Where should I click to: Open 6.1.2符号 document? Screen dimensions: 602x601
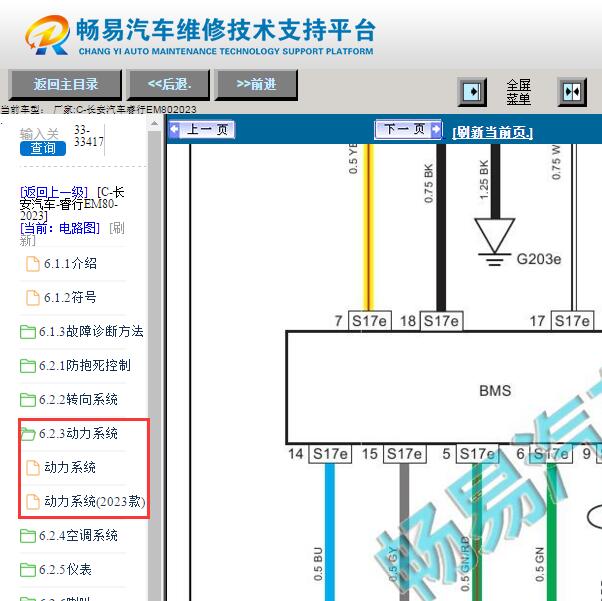click(x=70, y=298)
